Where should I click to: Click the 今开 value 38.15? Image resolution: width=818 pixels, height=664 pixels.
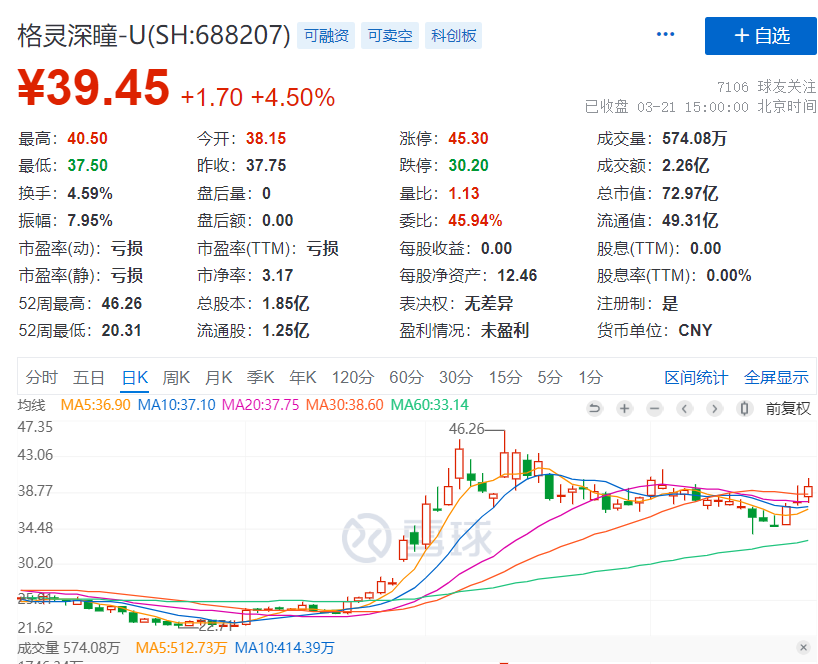point(266,138)
